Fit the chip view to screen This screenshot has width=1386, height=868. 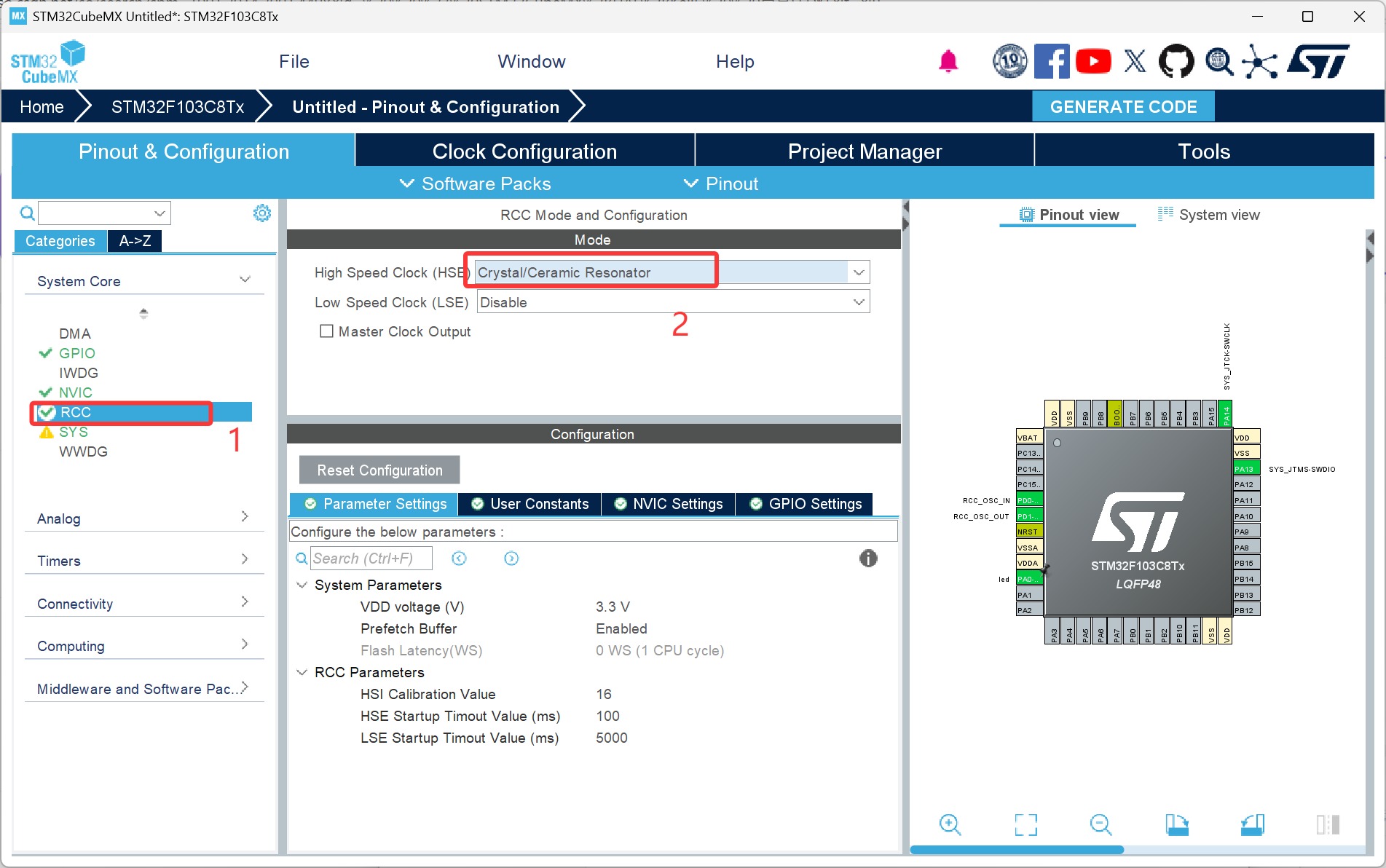coord(1025,824)
